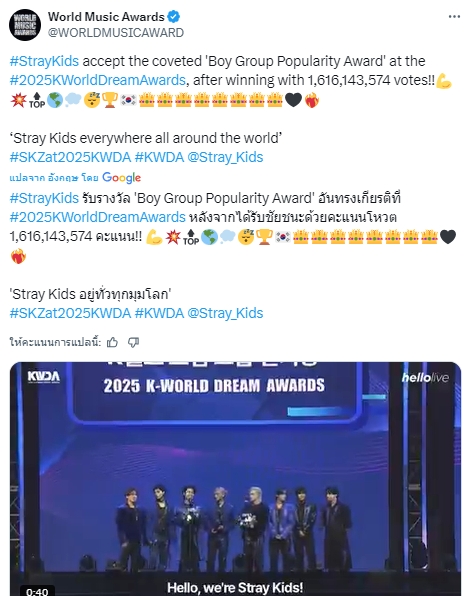This screenshot has width=468, height=596.
Task: Open the World Music Awards profile avatar
Action: click(25, 25)
